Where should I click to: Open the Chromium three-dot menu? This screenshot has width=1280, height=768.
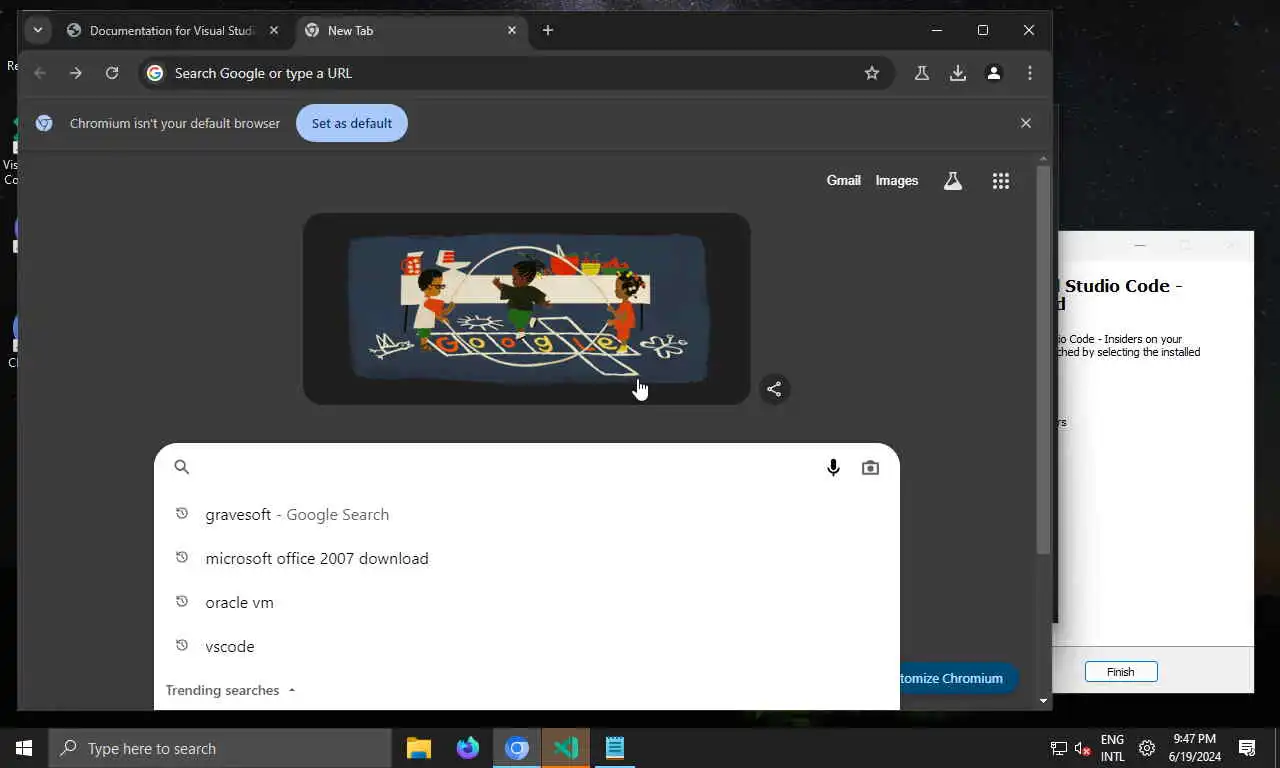click(1030, 73)
